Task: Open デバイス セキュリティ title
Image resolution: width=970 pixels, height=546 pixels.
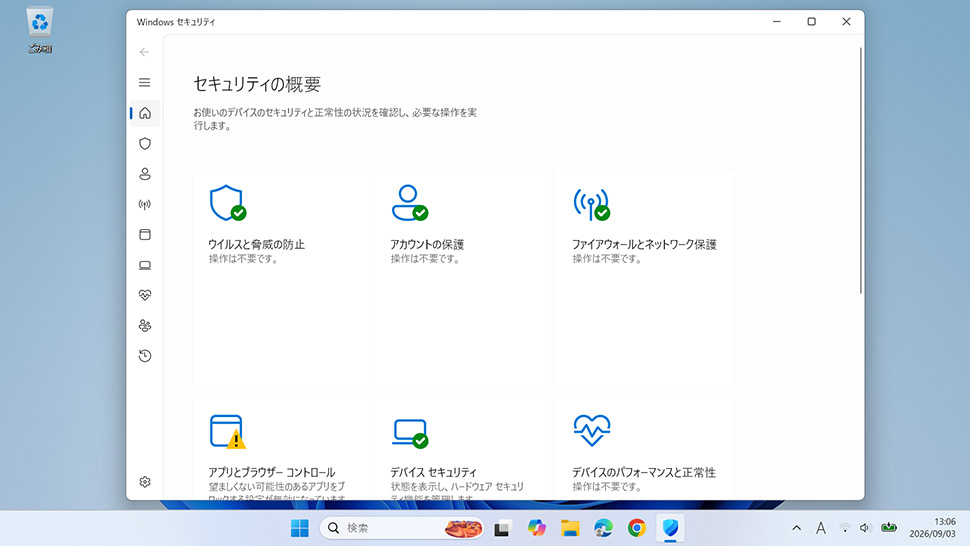Action: (x=434, y=472)
